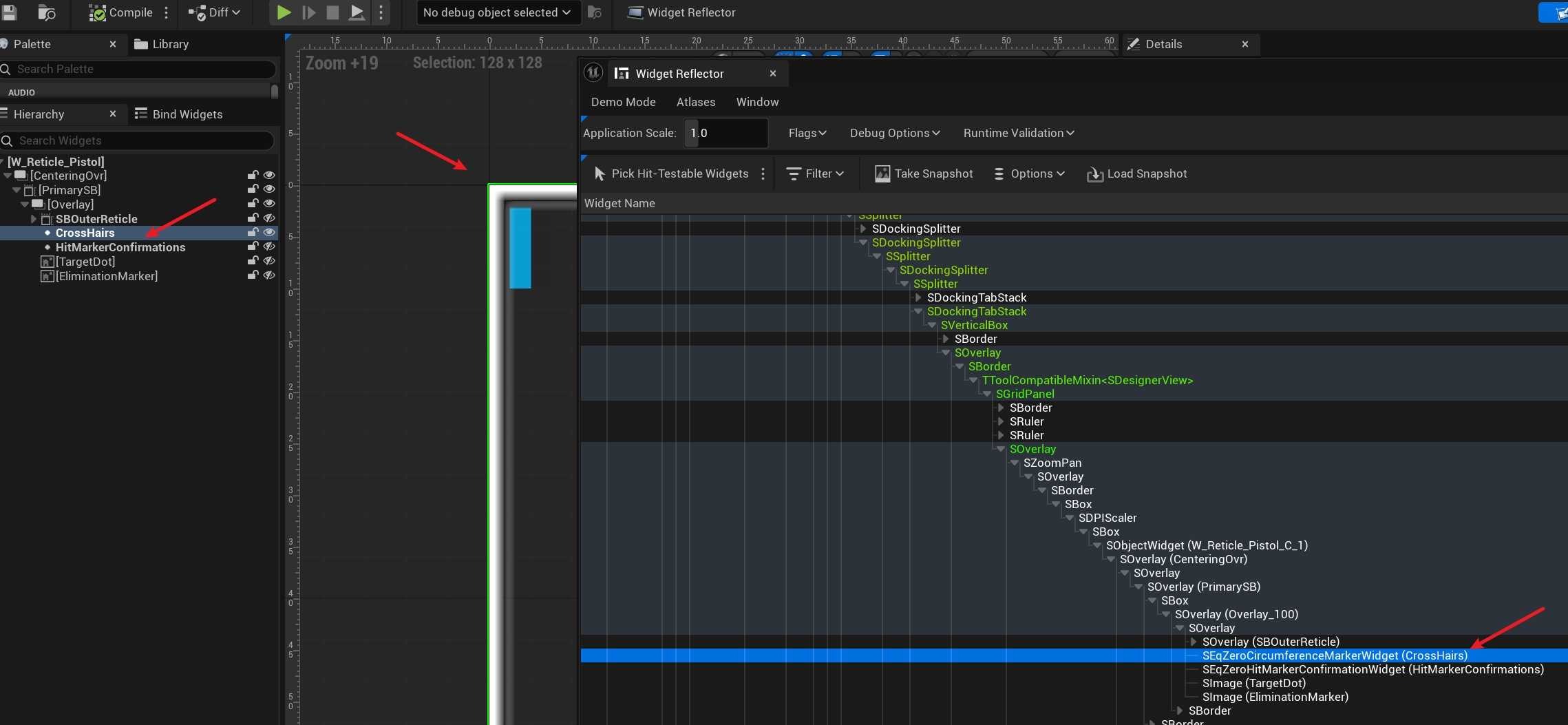
Task: Click Load Snapshot in Widget Reflector
Action: 1136,174
